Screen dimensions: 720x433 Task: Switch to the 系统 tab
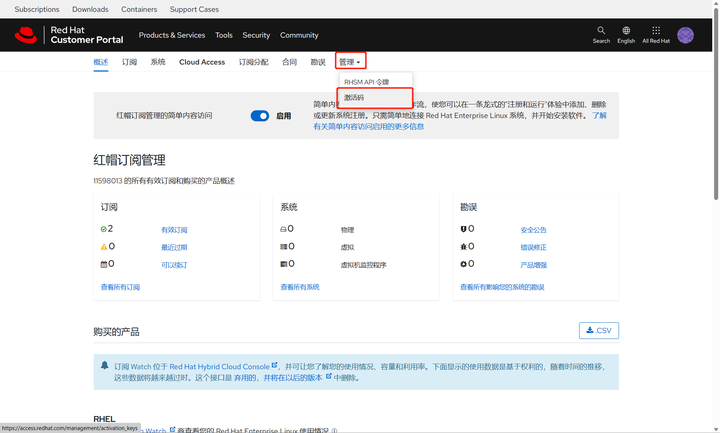point(158,62)
